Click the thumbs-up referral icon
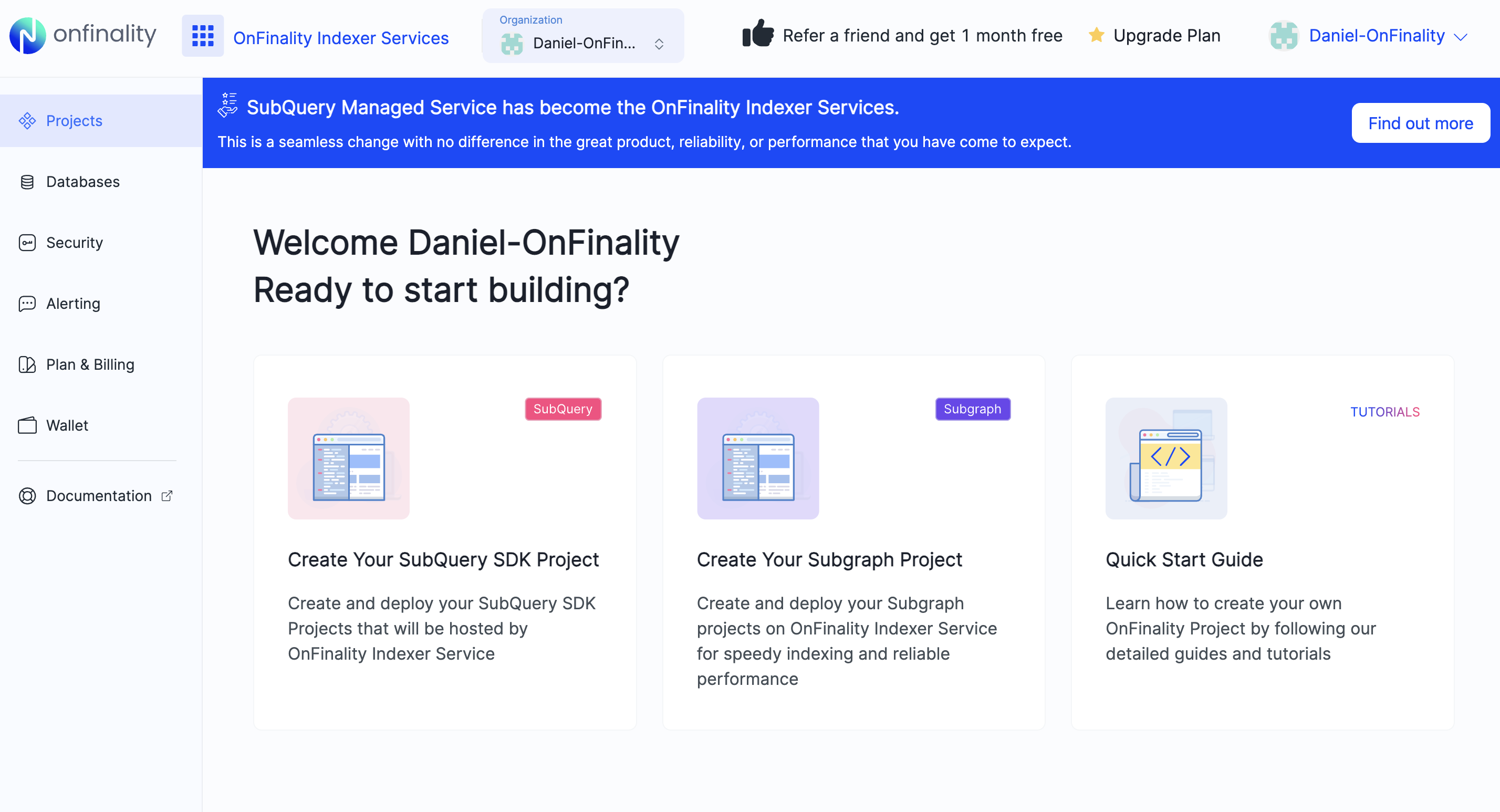1500x812 pixels. pos(757,34)
